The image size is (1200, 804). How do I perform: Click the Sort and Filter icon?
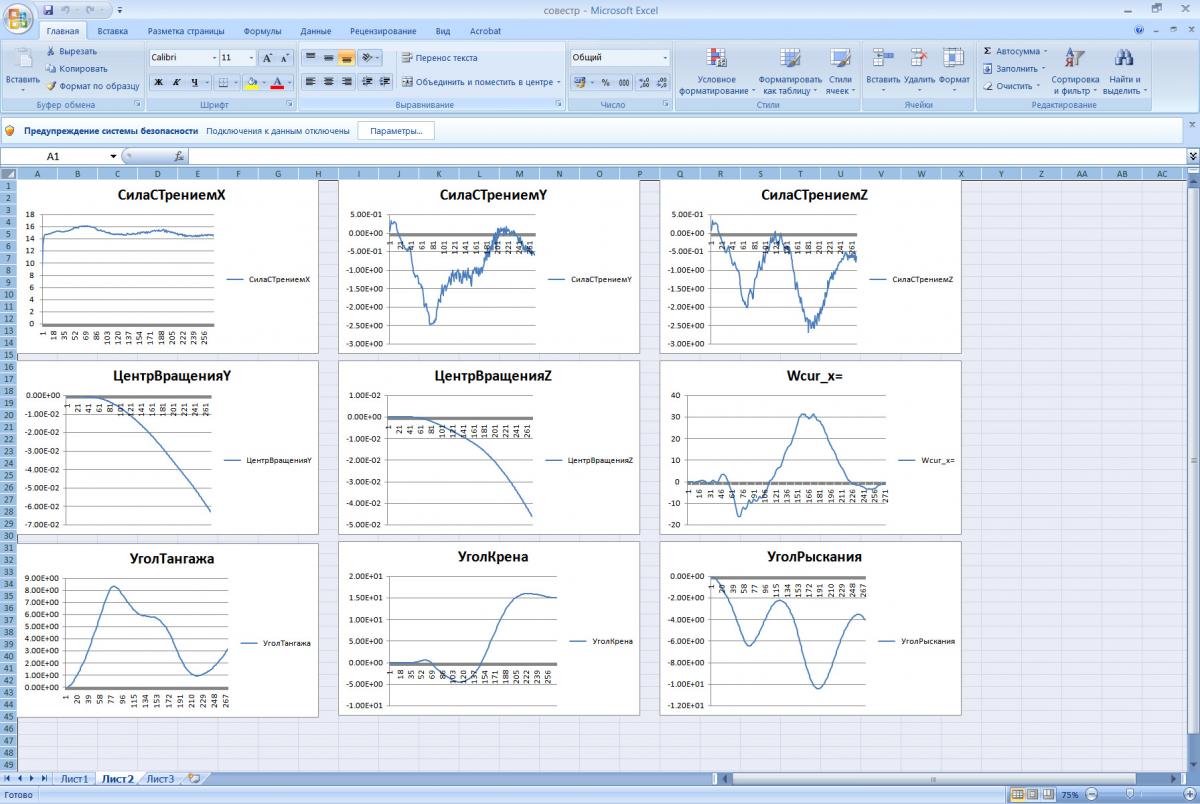click(1075, 58)
